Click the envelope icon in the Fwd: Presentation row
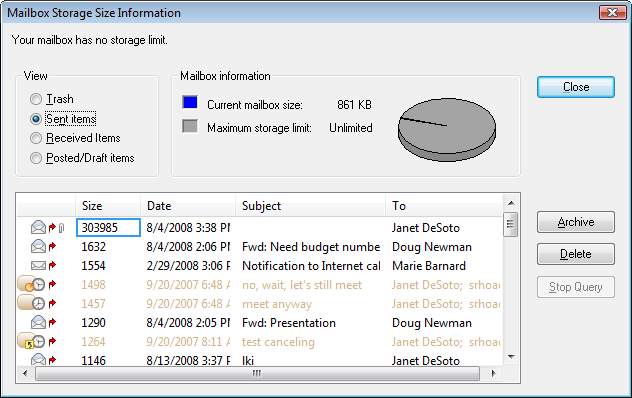This screenshot has width=632, height=398. pos(38,322)
